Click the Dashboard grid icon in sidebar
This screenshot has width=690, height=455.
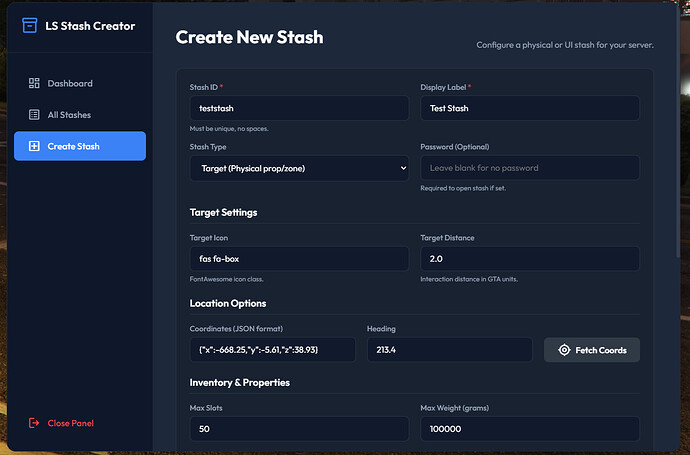click(x=34, y=83)
